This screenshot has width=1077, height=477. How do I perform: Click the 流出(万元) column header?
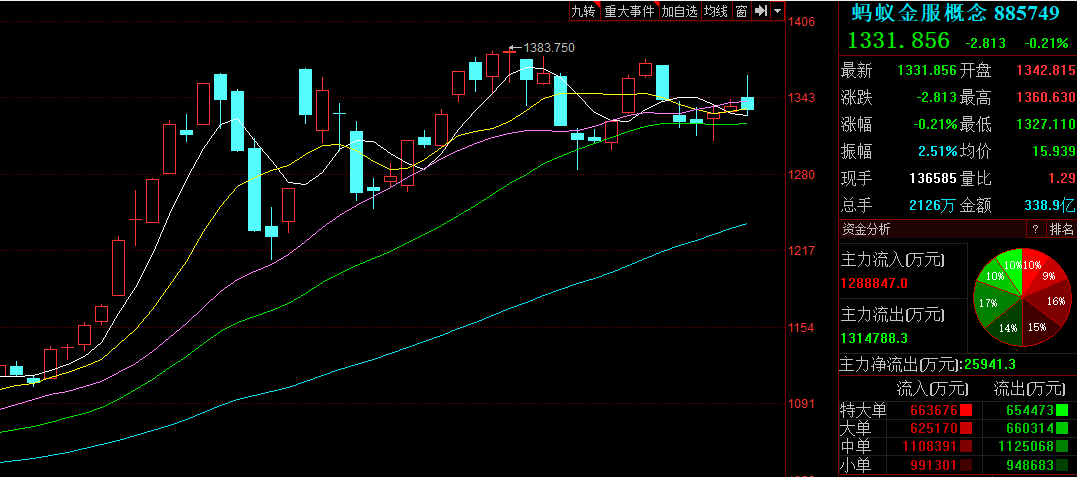pyautogui.click(x=1028, y=390)
